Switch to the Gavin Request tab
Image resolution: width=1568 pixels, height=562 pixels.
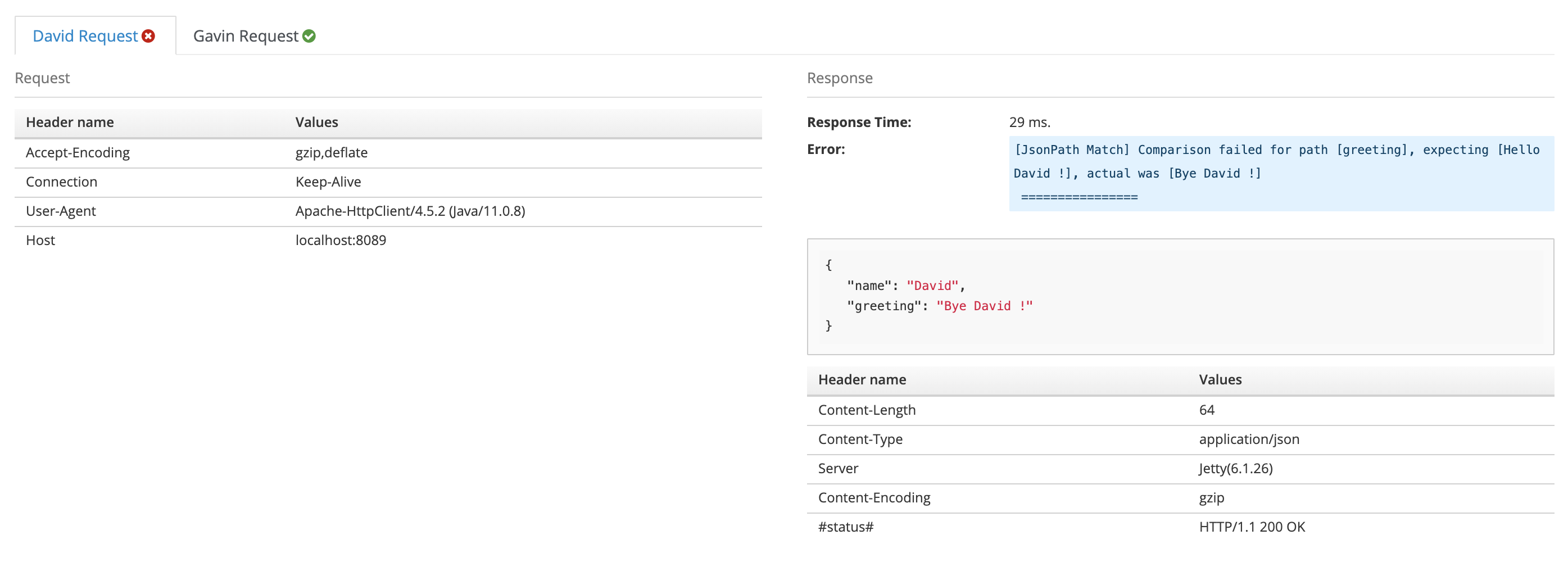243,35
